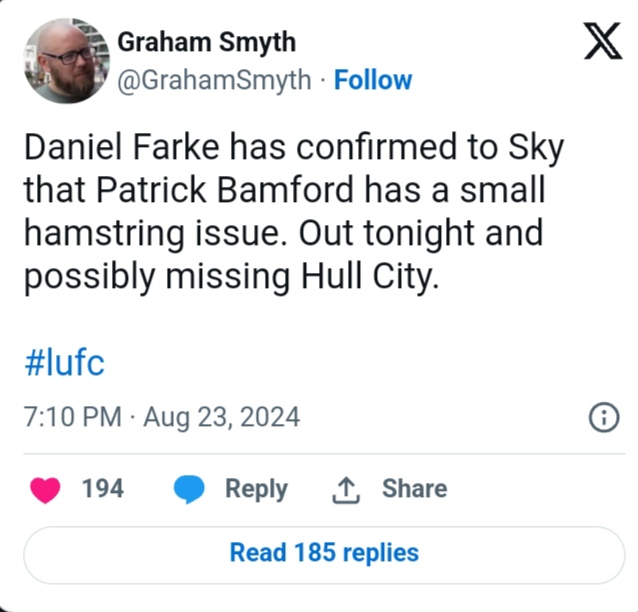Open Graham Smyth's profile picture
638x612 pixels.
[x=65, y=62]
